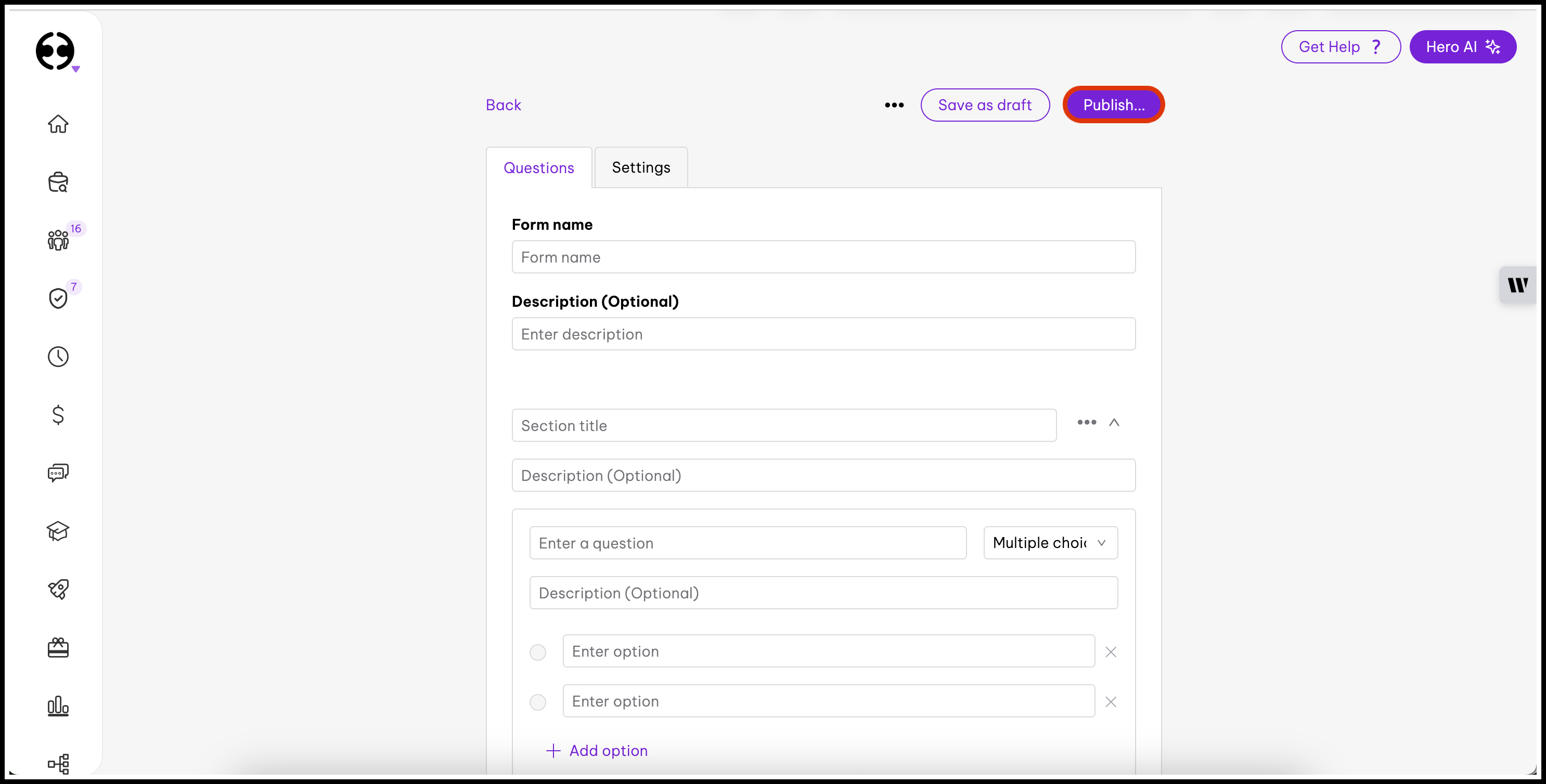
Task: Open the dollar sign payroll icon
Action: click(x=58, y=414)
